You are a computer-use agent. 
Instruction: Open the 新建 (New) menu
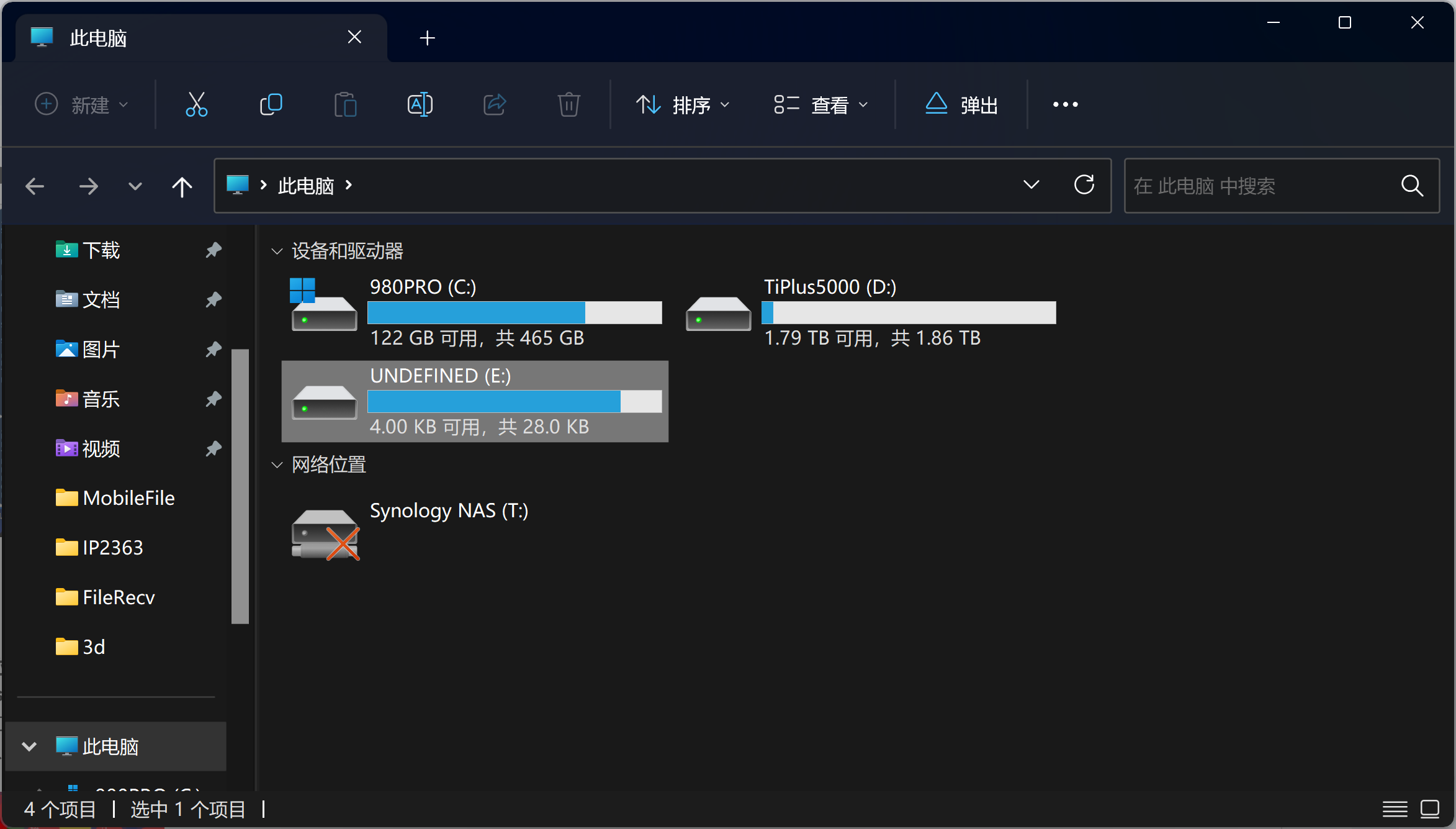point(81,104)
